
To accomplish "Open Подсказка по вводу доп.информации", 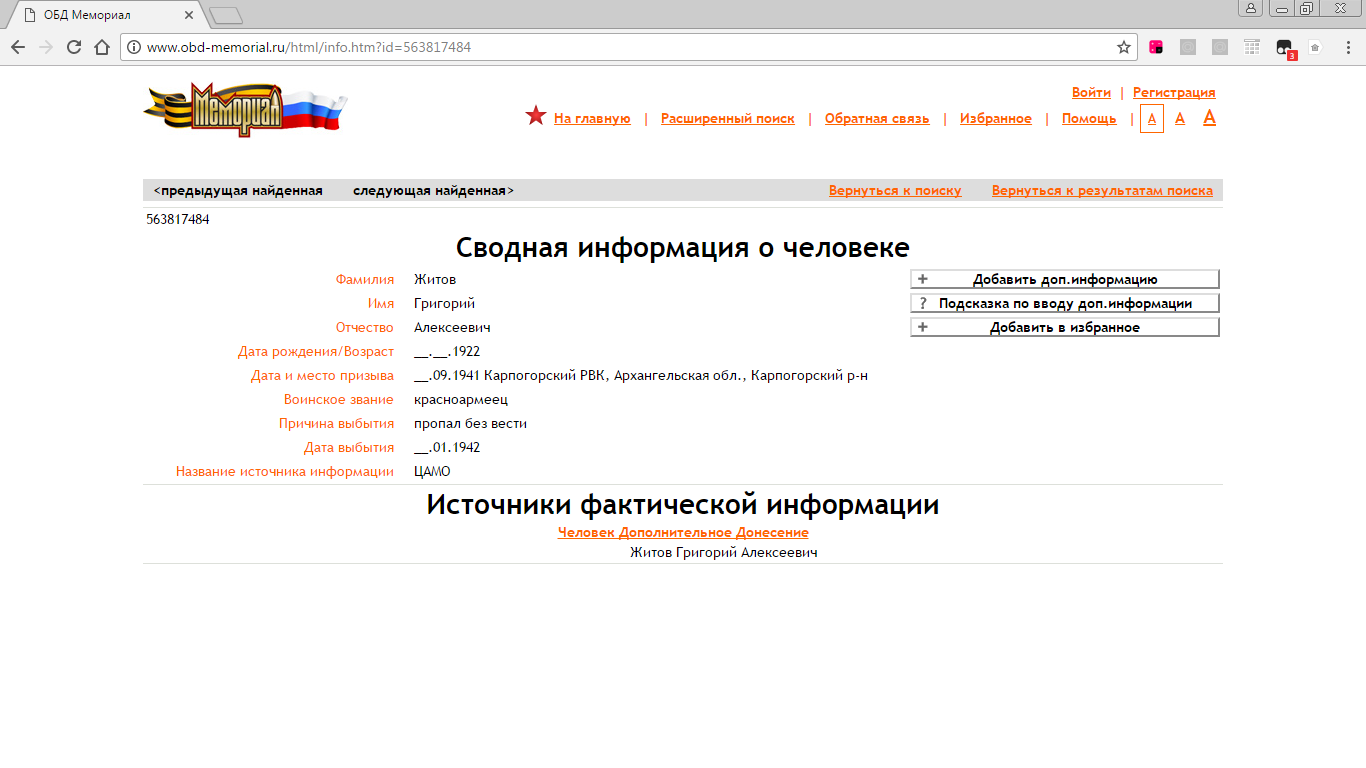I will 1065,303.
